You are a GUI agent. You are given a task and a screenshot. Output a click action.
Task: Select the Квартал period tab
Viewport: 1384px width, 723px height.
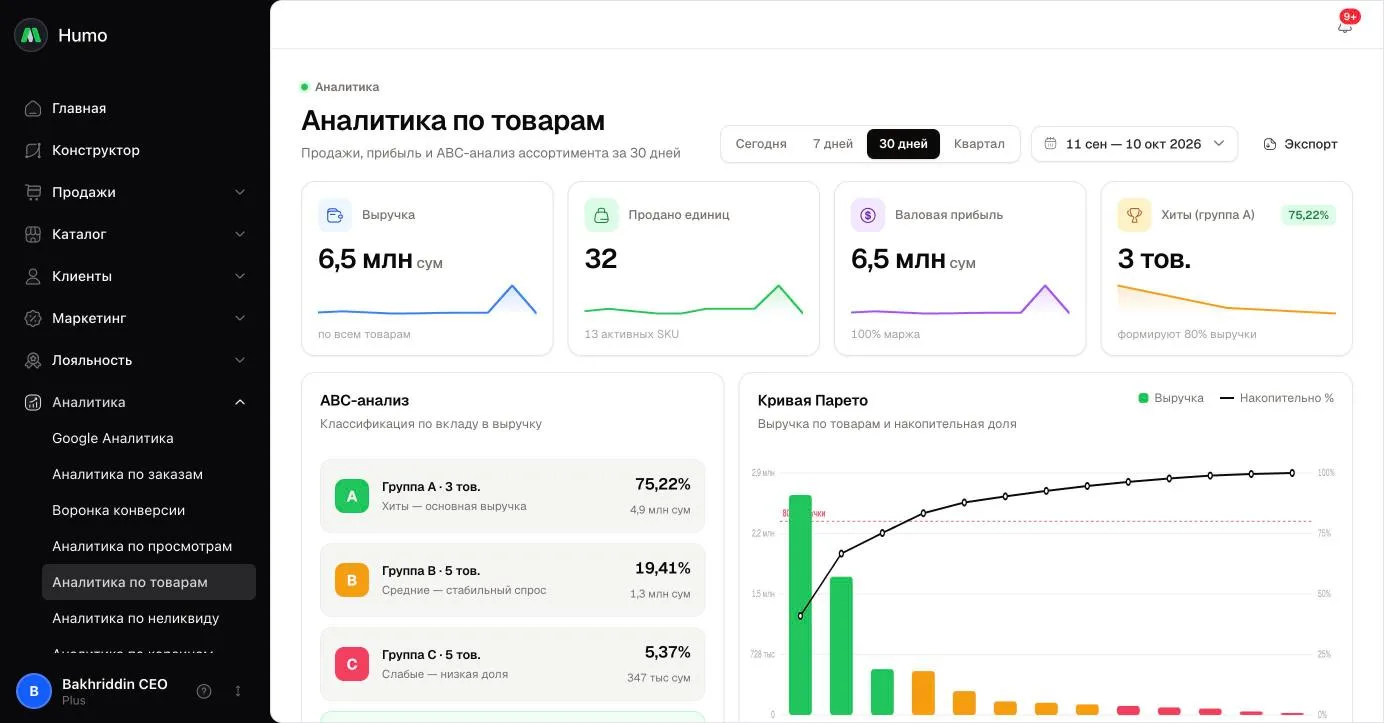(x=979, y=144)
